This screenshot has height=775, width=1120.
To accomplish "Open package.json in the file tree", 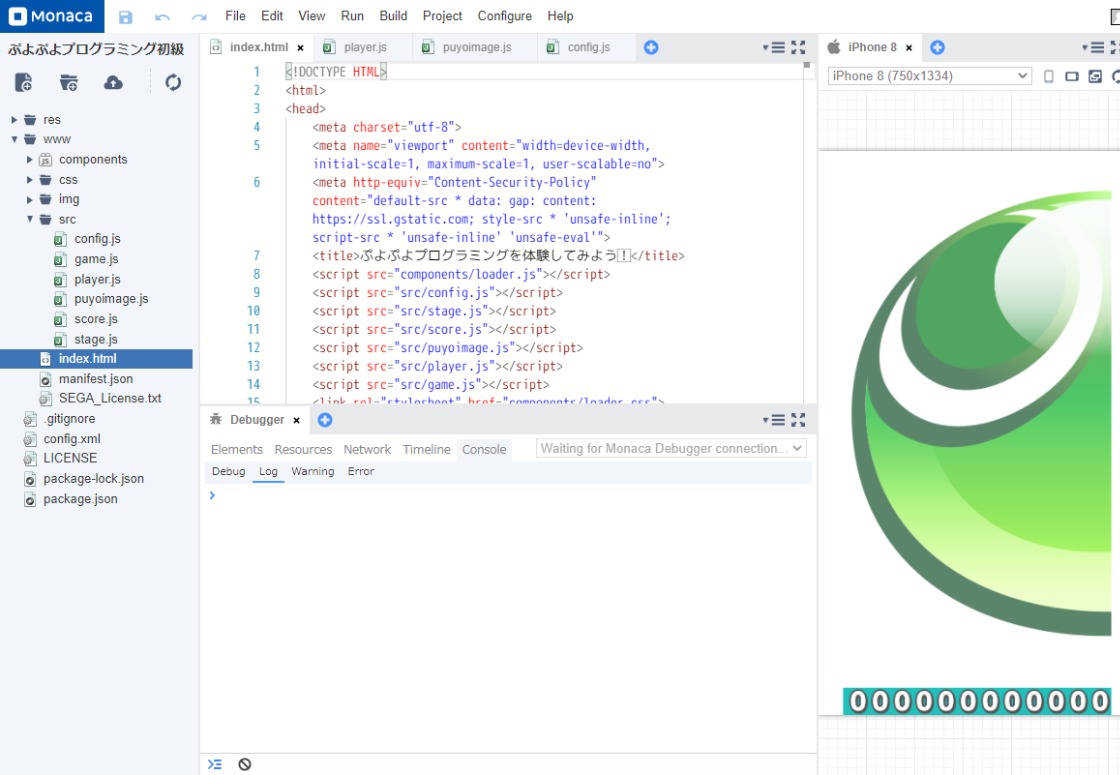I will point(80,499).
